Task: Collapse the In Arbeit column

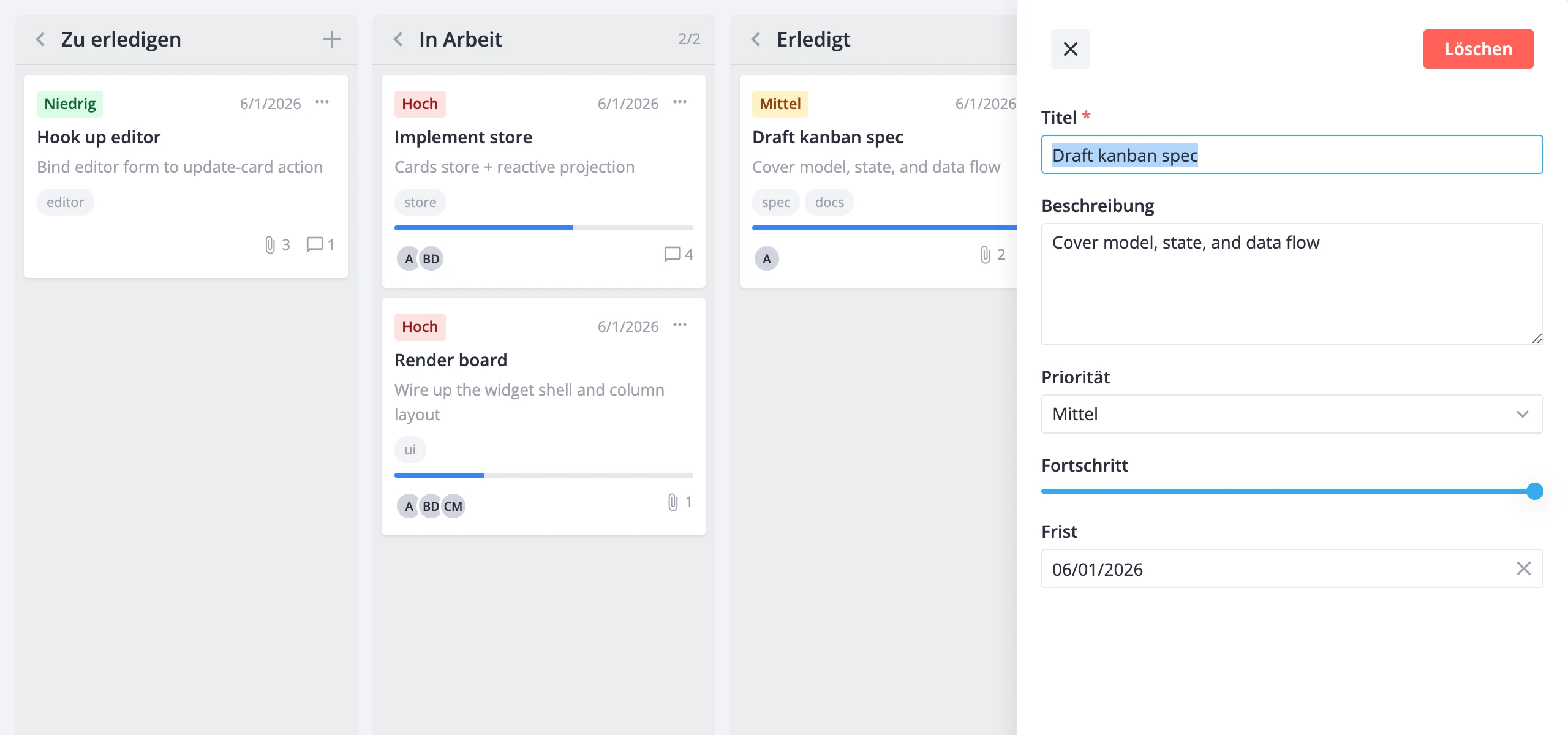Action: click(x=398, y=39)
